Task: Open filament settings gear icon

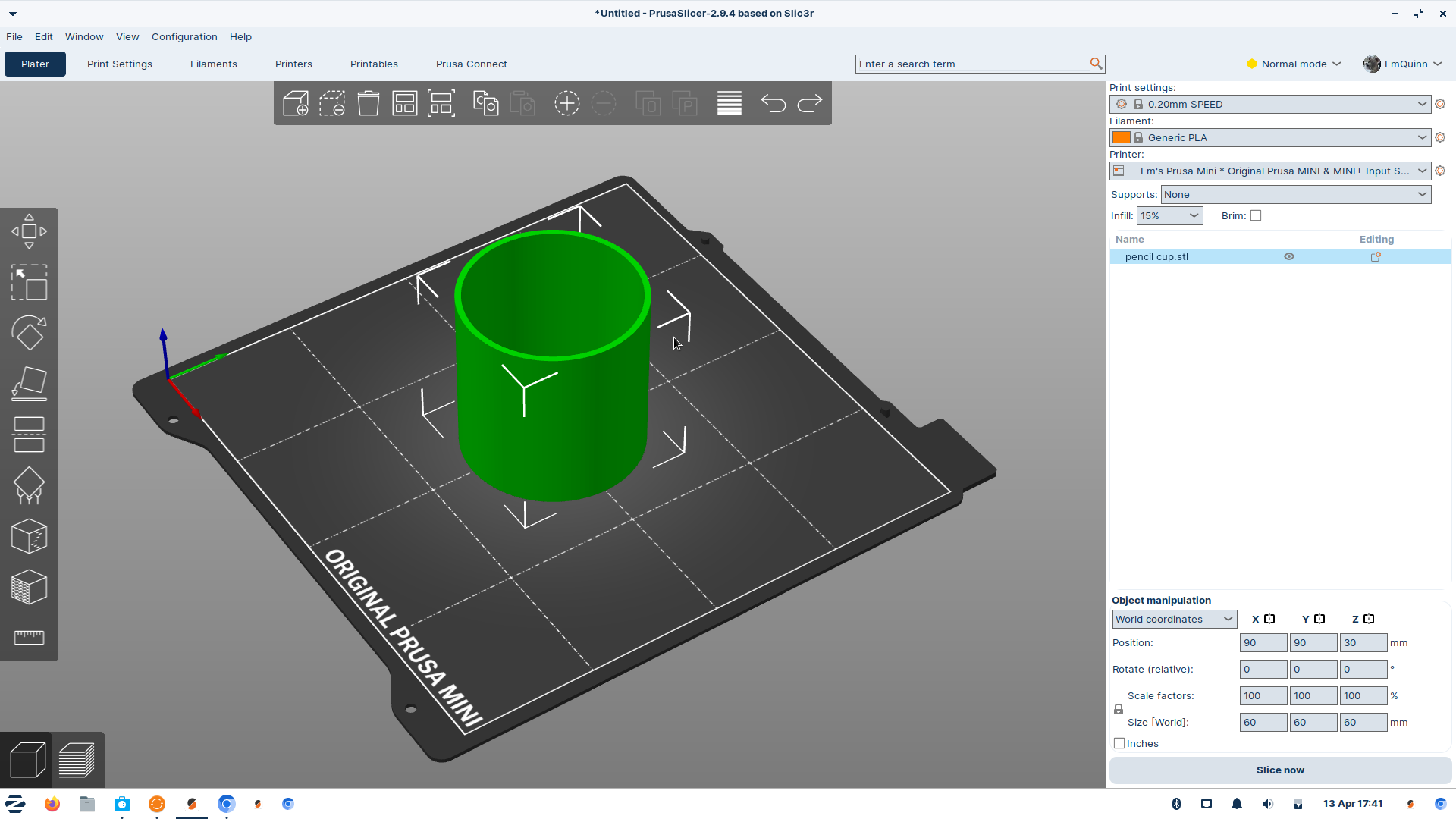Action: (1440, 137)
